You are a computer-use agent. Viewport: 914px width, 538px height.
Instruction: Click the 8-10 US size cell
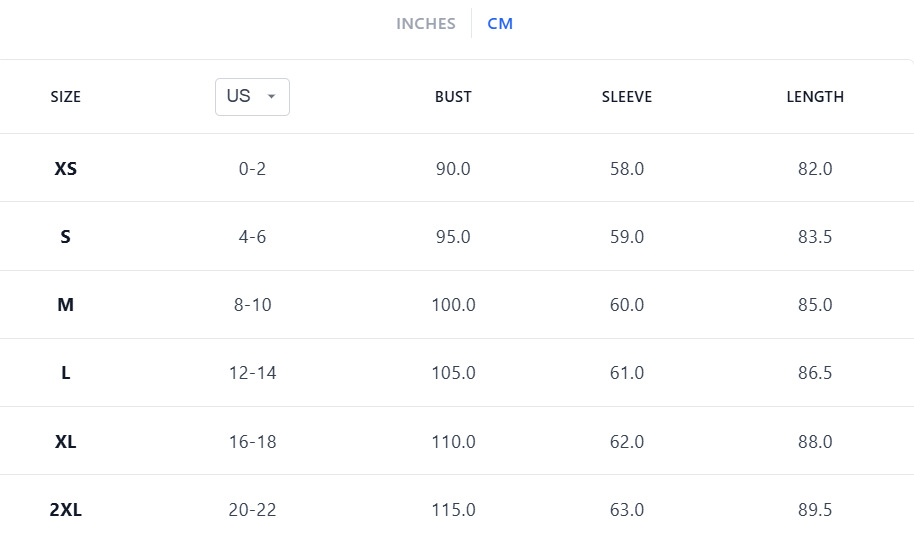click(x=252, y=305)
